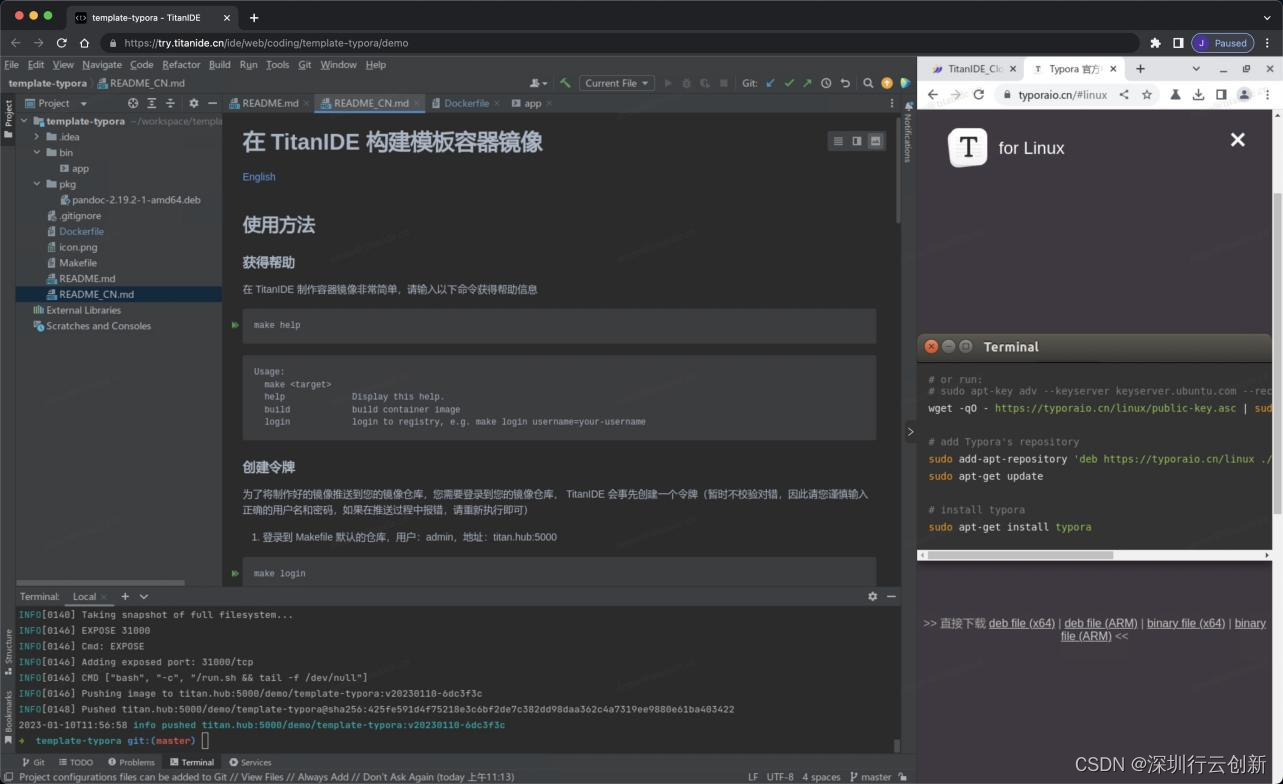Screen dimensions: 1283x784
Task: Click horizontal scrollbar under Typora terminal snippet
Action: coord(1020,555)
